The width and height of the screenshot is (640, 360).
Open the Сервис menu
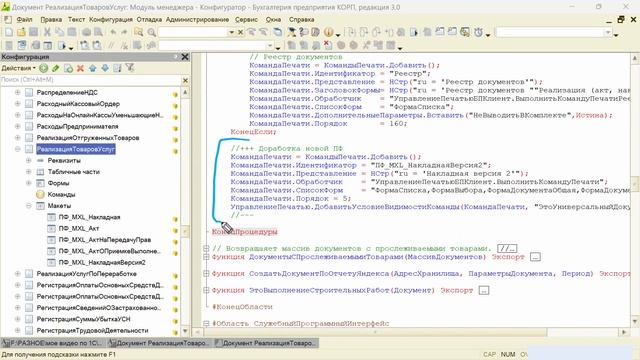pos(246,19)
